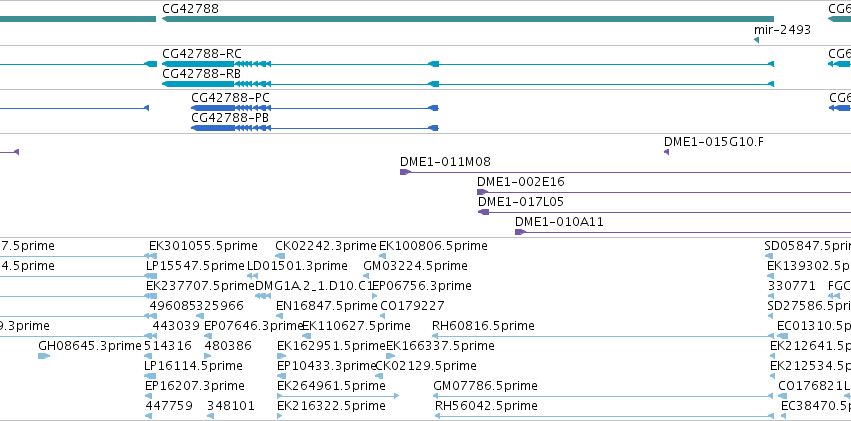Viewport: 851px width, 421px height.
Task: Click the EK162951.5prime EST label
Action: point(331,346)
